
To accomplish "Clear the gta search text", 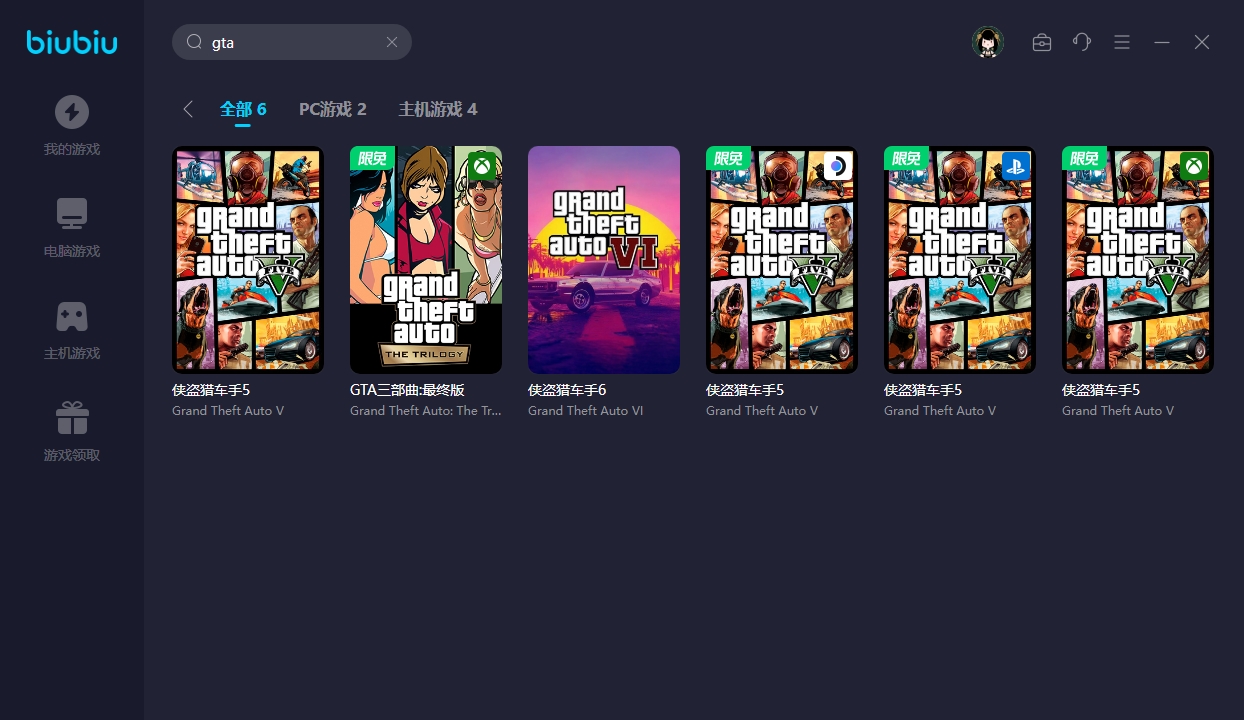I will 392,42.
